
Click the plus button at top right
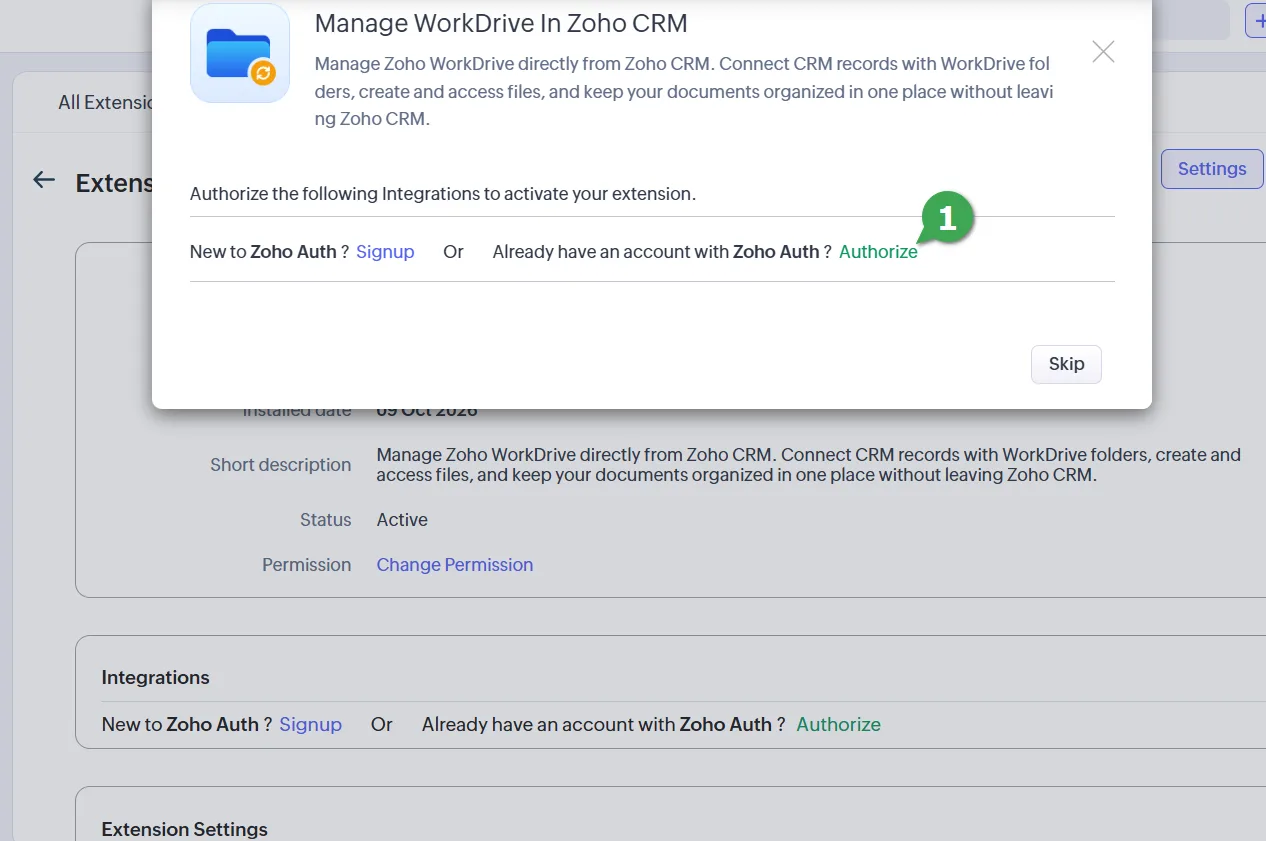pos(1255,20)
